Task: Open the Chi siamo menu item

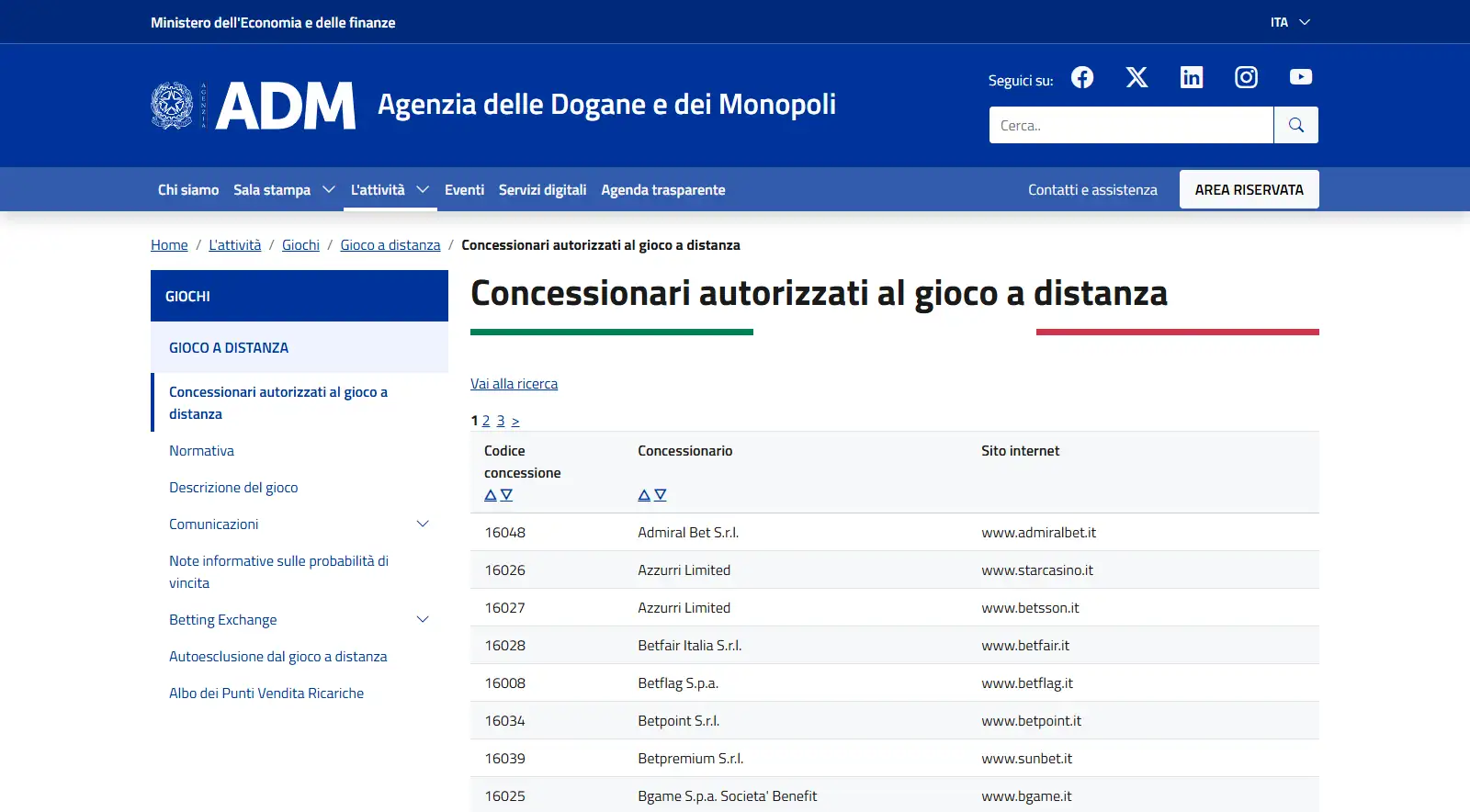Action: (188, 189)
